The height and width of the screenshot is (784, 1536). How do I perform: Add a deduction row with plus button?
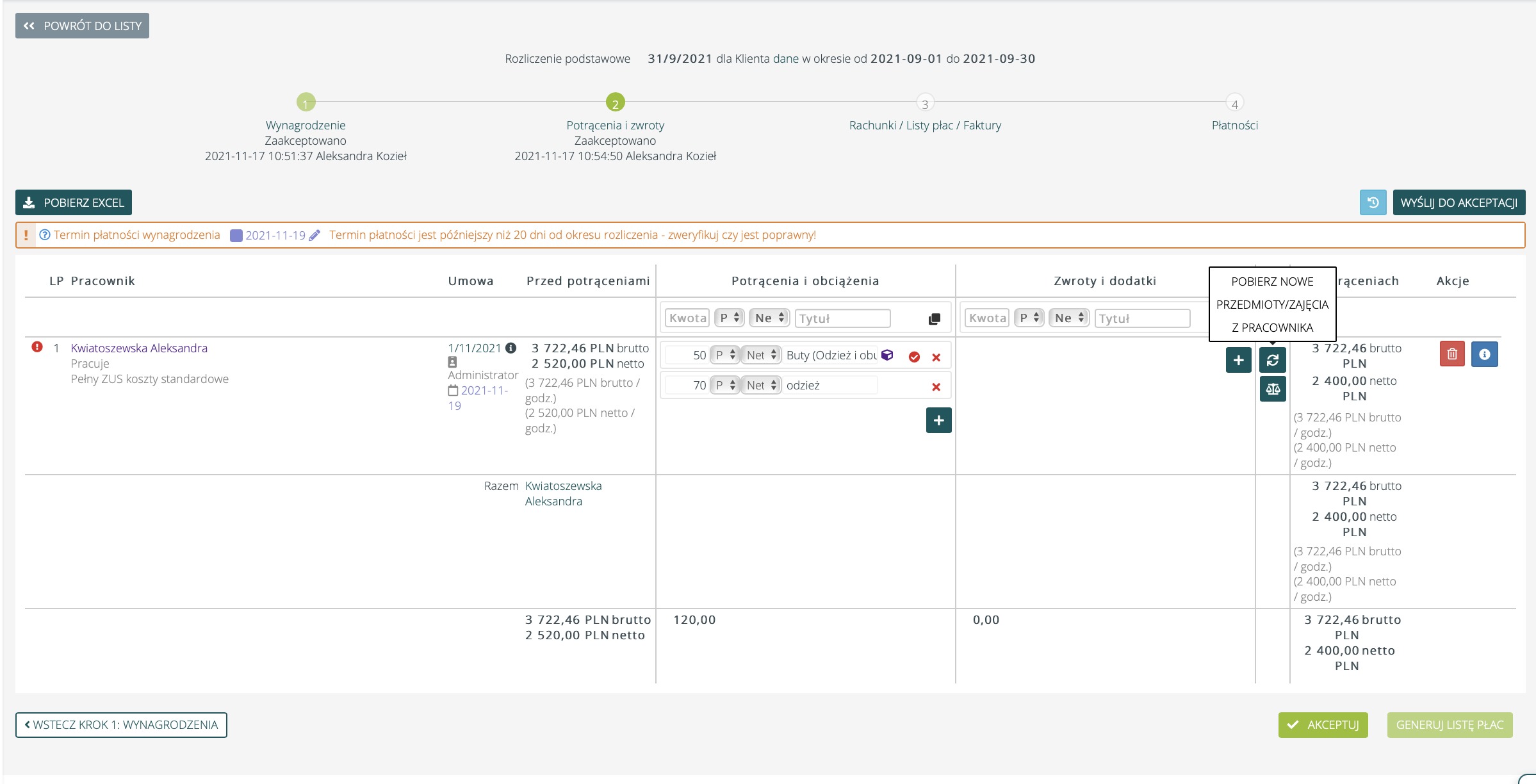point(938,420)
